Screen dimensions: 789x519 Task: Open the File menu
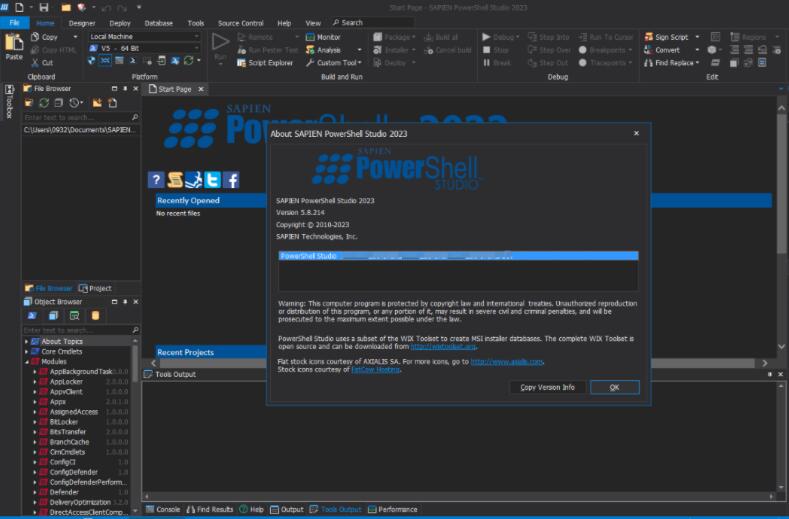pyautogui.click(x=14, y=23)
